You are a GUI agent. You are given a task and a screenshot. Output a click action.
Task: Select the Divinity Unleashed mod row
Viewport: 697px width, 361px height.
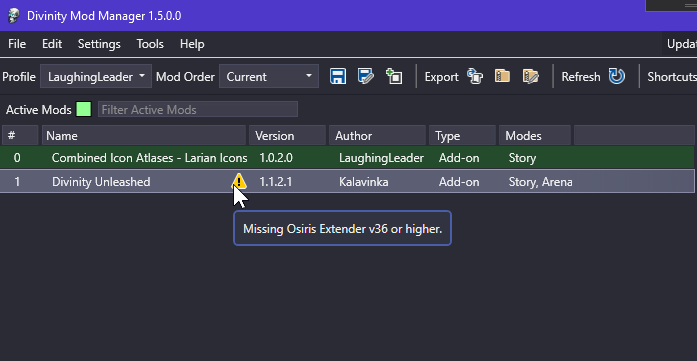click(x=347, y=181)
